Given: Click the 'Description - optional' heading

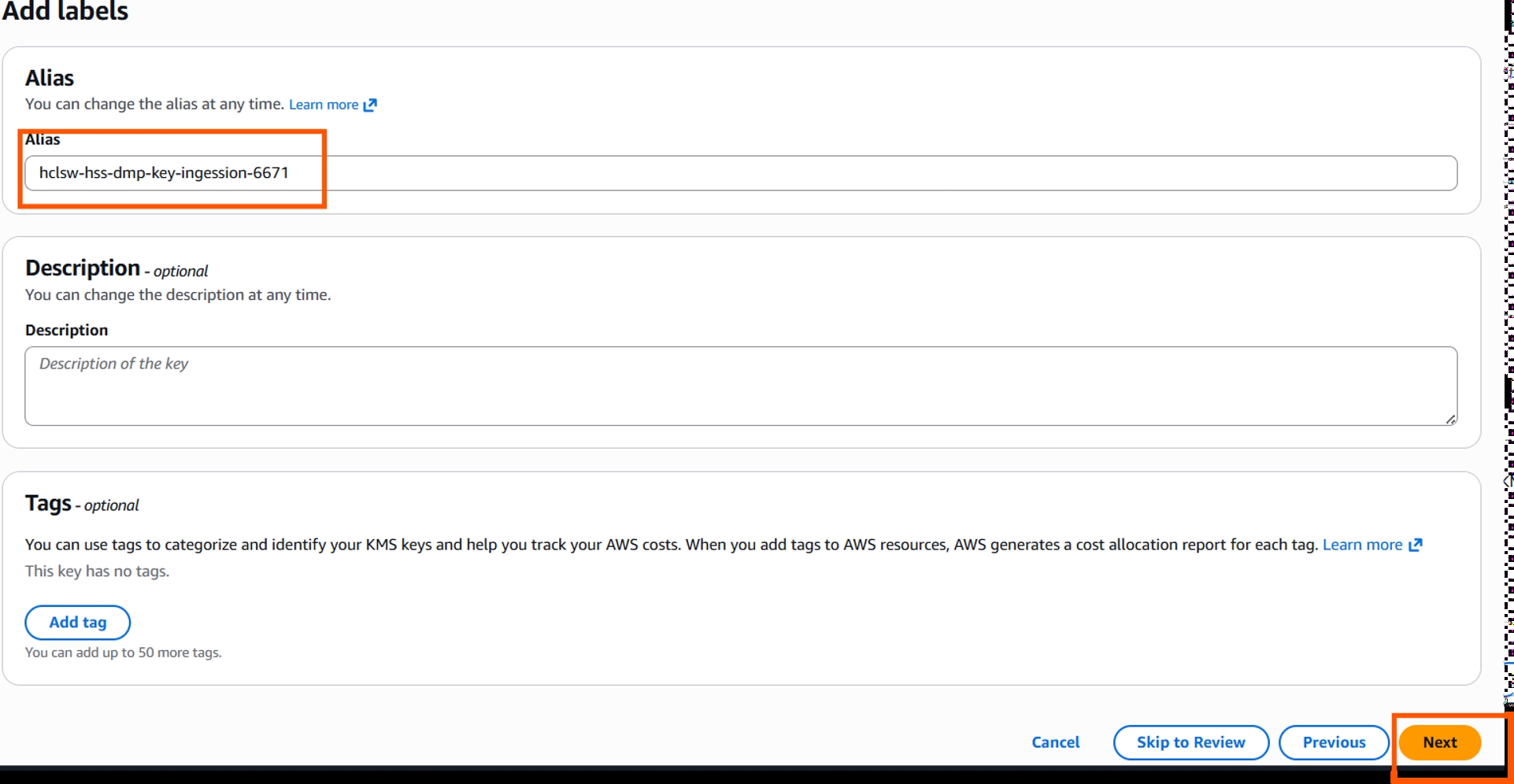Looking at the screenshot, I should [x=117, y=268].
